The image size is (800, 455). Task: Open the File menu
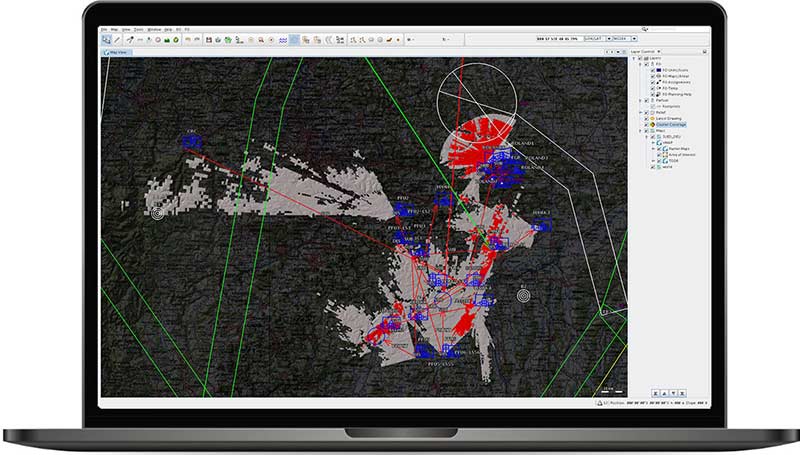[x=104, y=30]
